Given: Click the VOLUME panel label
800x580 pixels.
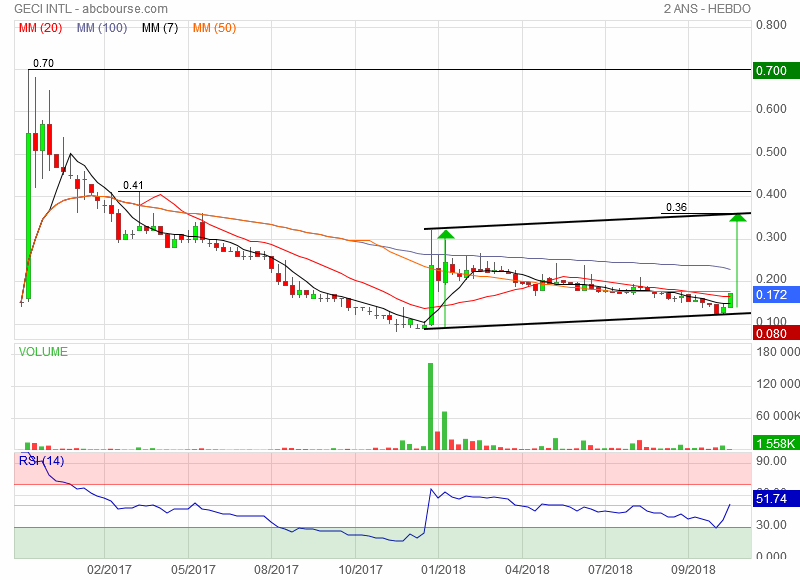Looking at the screenshot, I should [x=43, y=352].
